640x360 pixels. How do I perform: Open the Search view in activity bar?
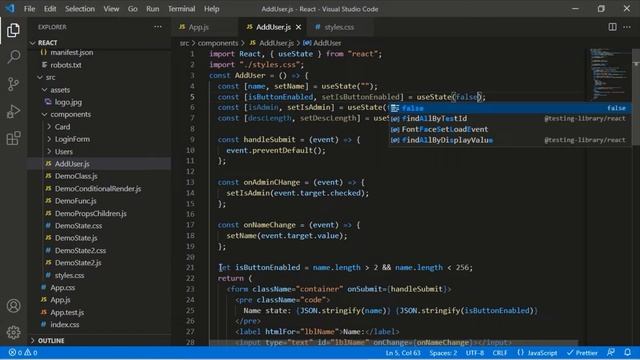click(x=13, y=57)
